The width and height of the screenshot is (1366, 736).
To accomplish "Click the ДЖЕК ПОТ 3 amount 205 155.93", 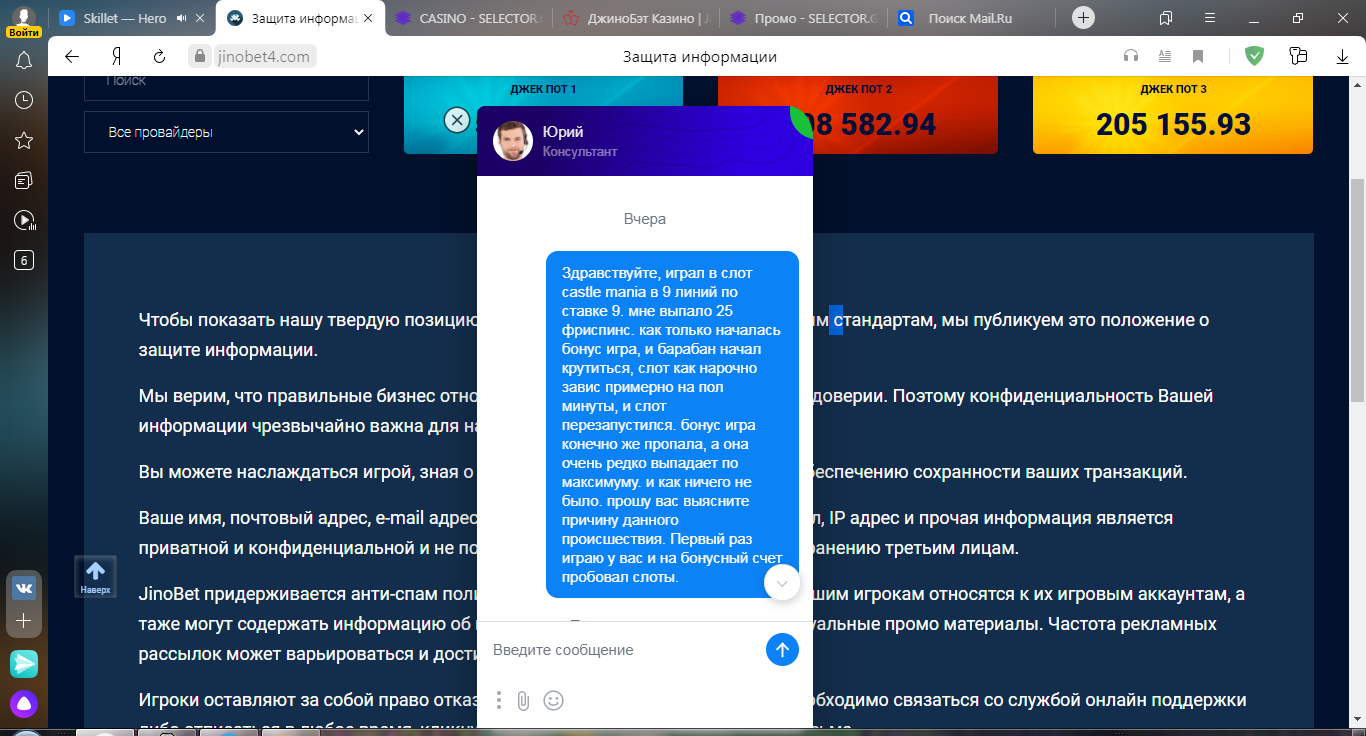I will (x=1173, y=124).
